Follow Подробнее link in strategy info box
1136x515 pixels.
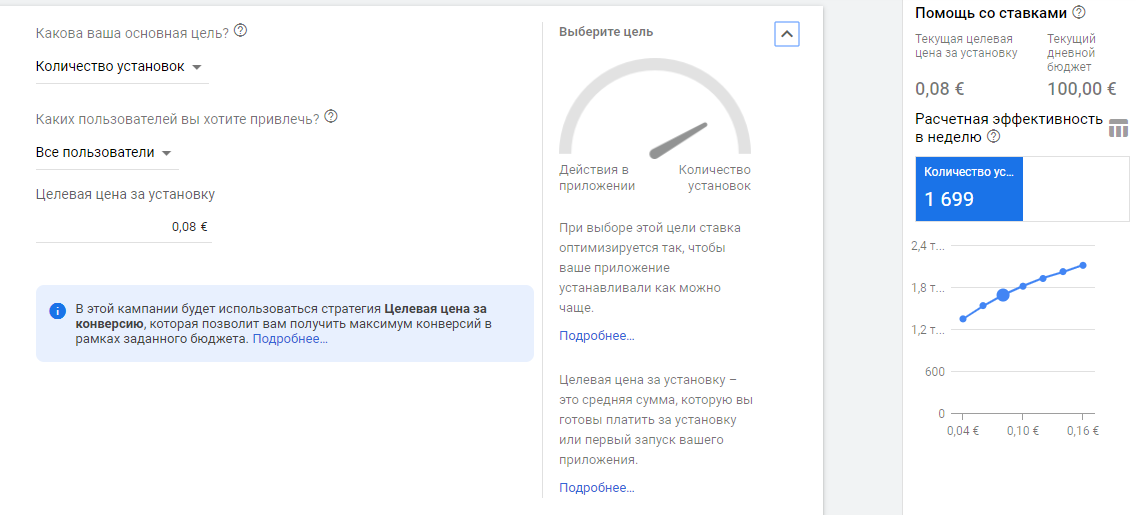coord(290,338)
